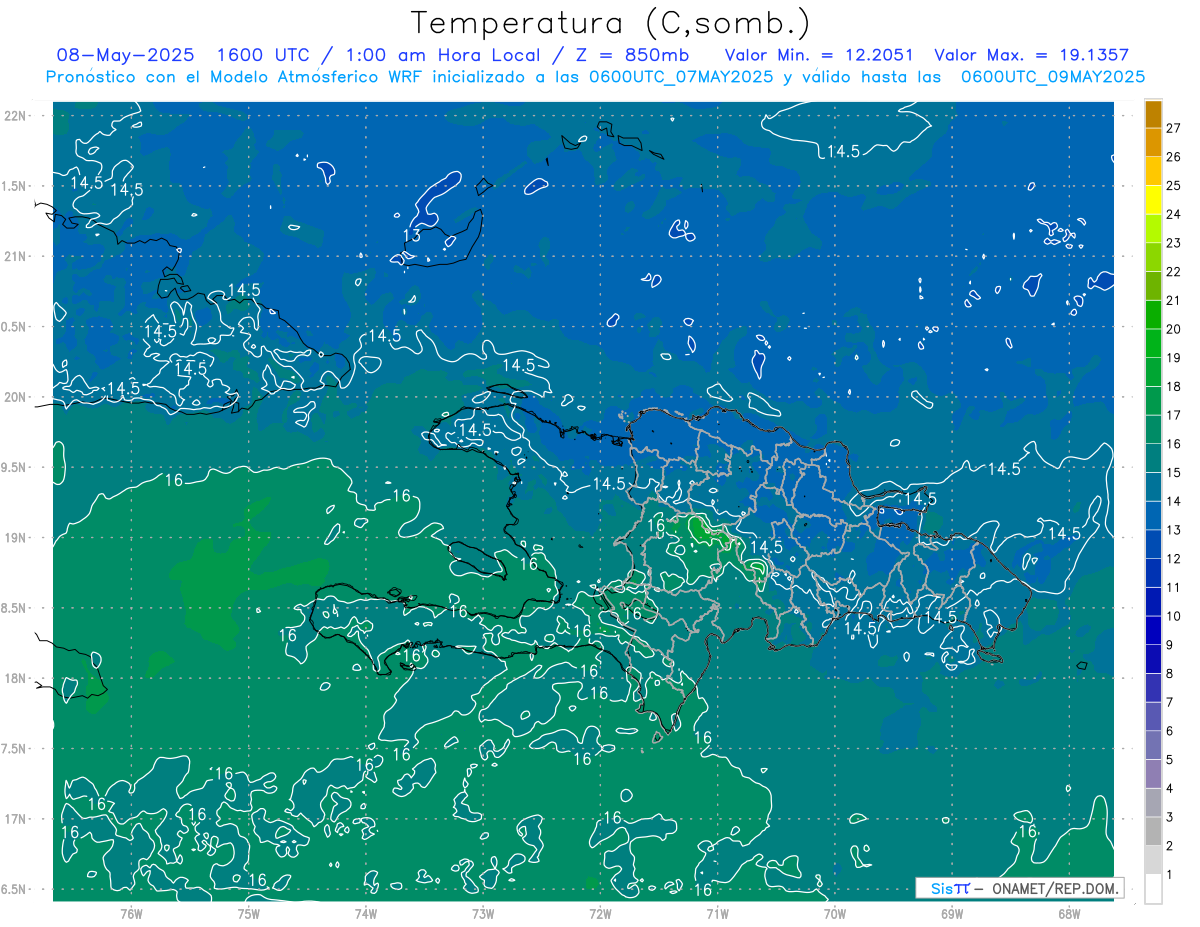Image resolution: width=1200 pixels, height=927 pixels.
Task: Click legend value "1"
Action: coord(1170,875)
